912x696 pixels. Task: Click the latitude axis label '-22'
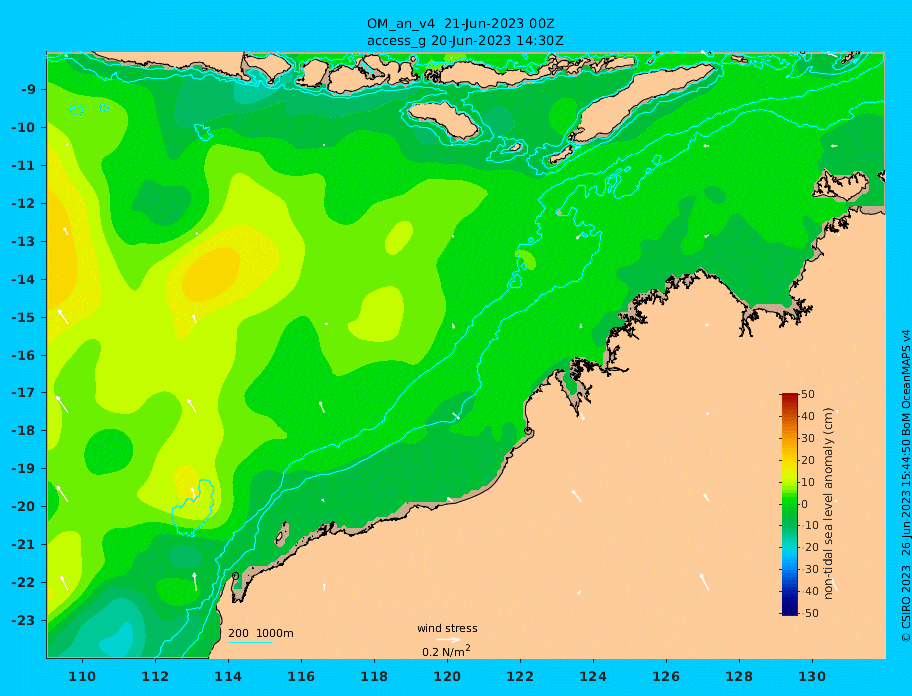tap(23, 583)
